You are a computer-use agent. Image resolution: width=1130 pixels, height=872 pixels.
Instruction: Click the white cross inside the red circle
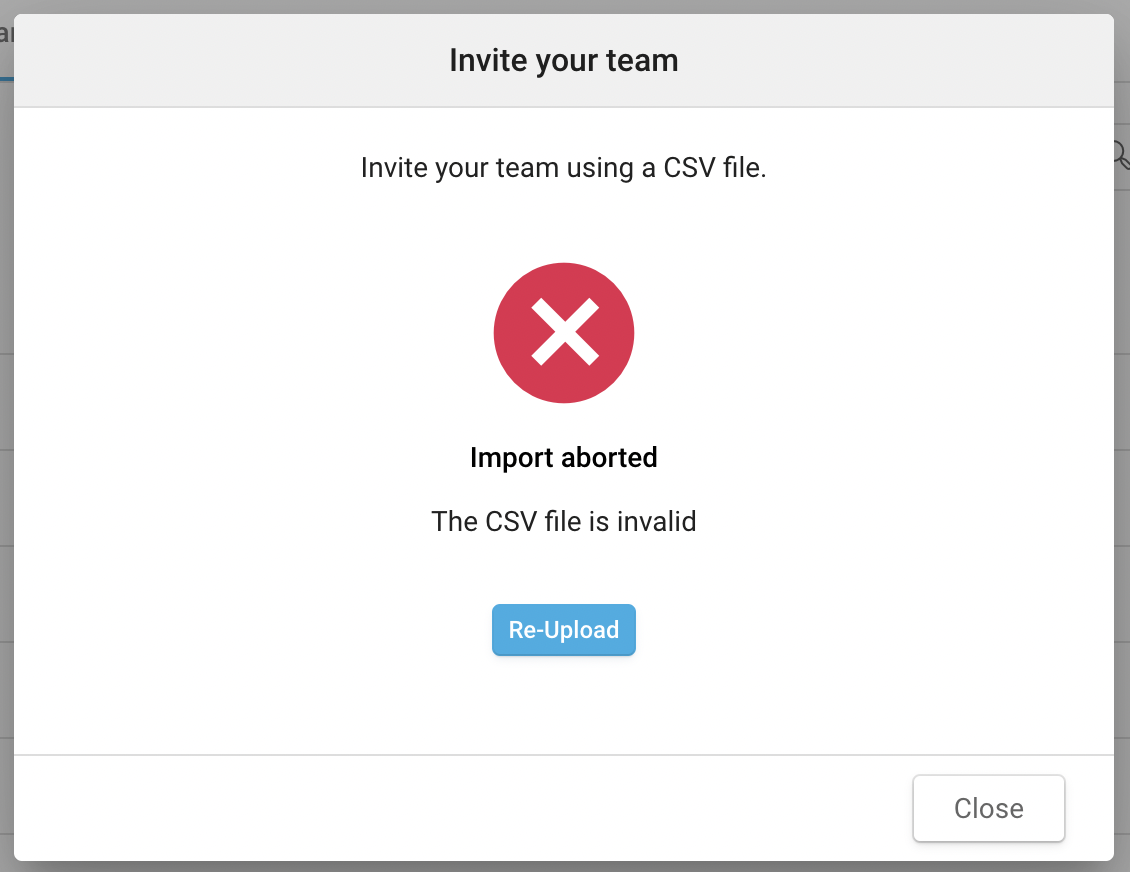[564, 333]
